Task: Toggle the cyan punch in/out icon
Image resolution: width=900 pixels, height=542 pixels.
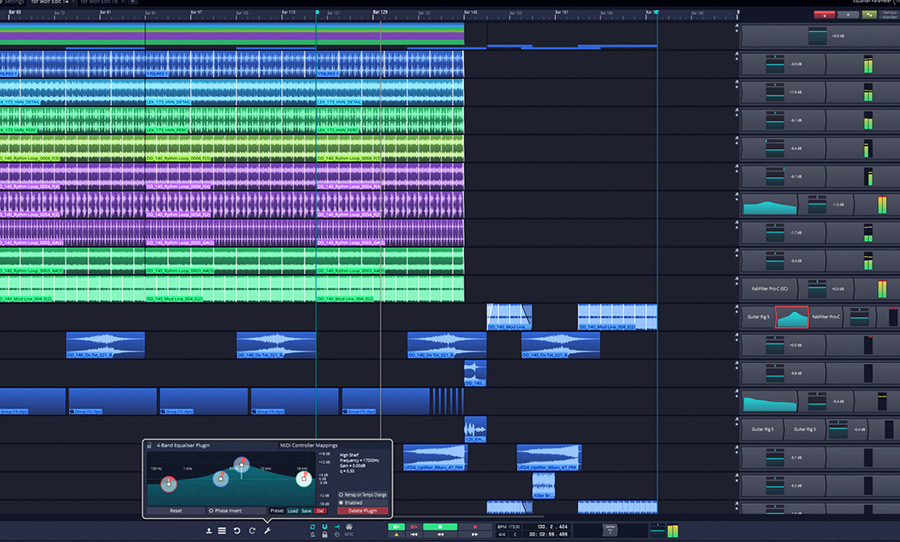Action: [x=337, y=526]
